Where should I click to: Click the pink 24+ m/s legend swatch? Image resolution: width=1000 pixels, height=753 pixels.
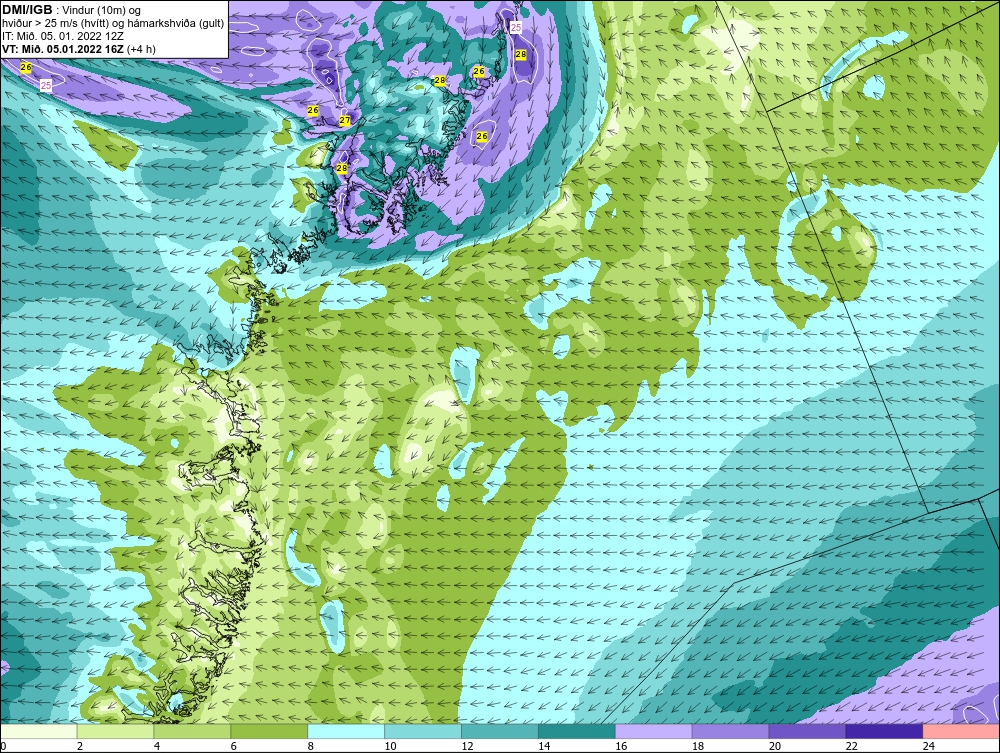tap(961, 731)
